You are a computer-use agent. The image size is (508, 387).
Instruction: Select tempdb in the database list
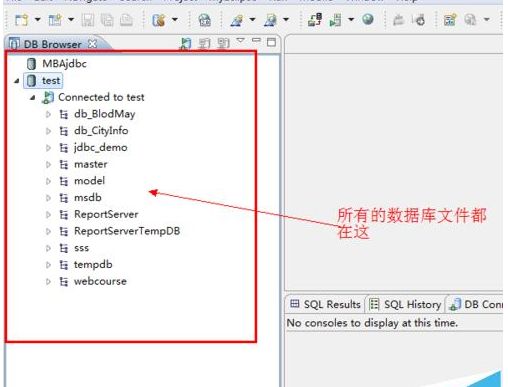point(93,264)
